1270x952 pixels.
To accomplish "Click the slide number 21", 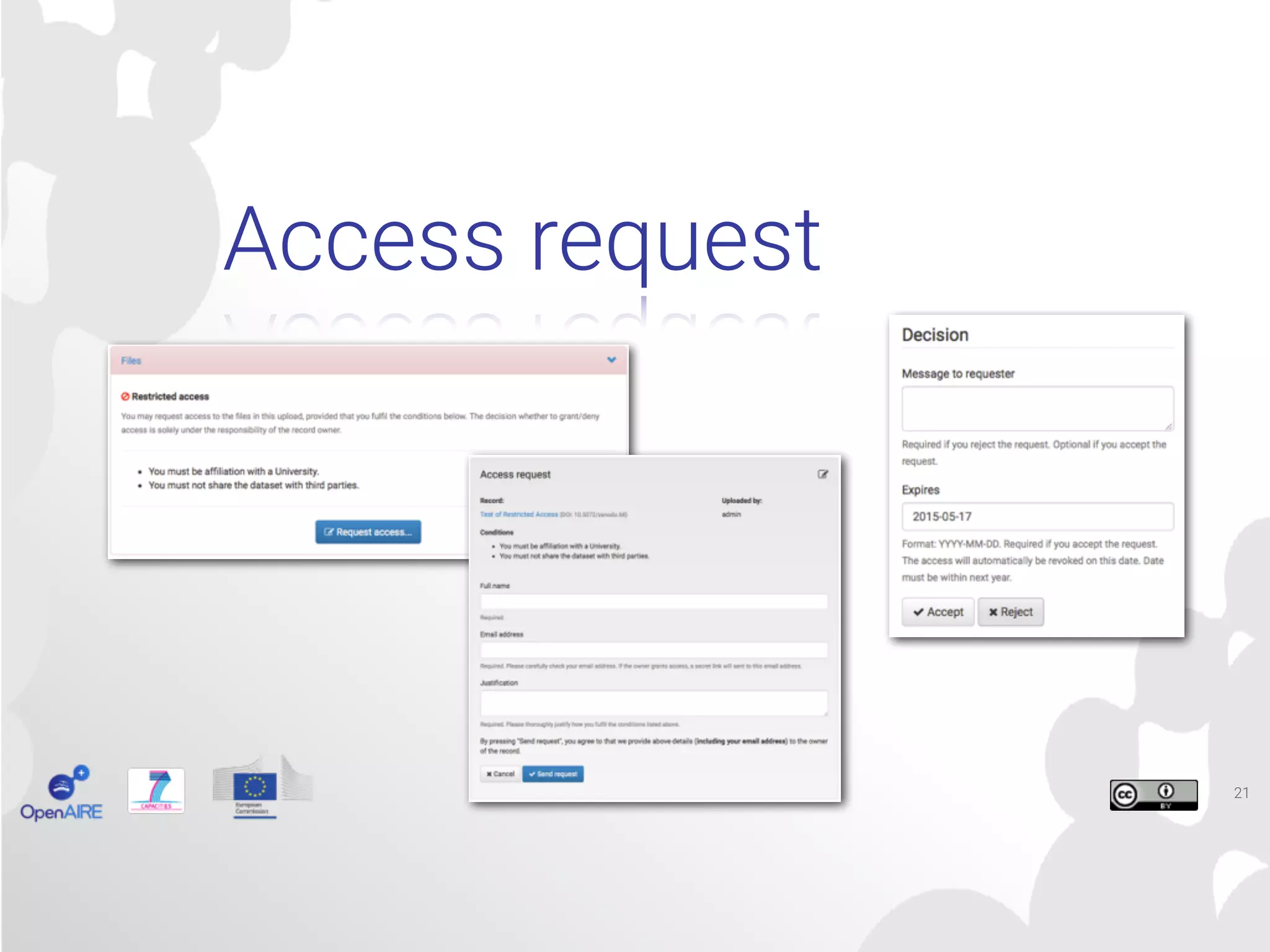I will coord(1241,793).
